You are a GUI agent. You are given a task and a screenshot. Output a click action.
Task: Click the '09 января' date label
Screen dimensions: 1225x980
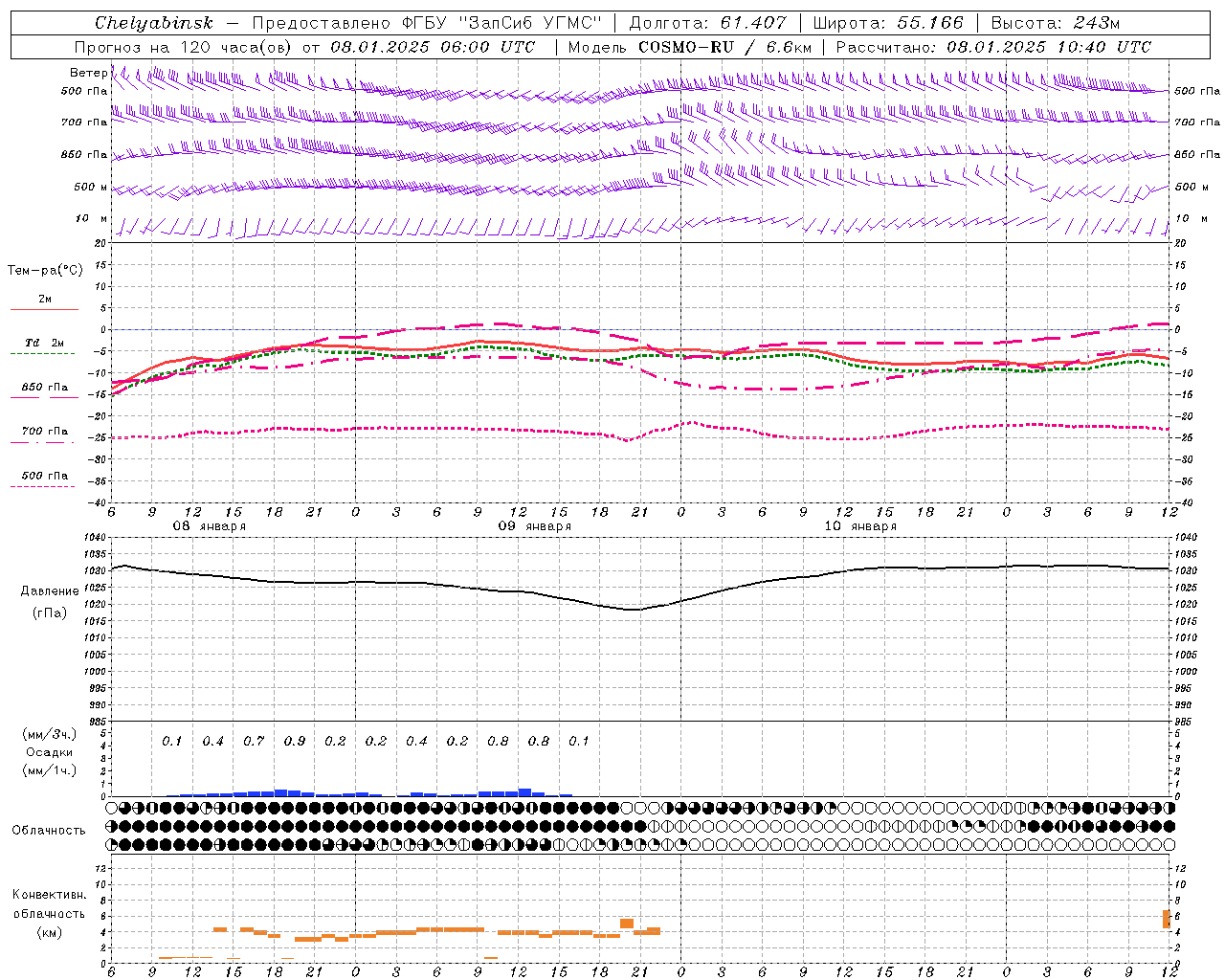535,526
